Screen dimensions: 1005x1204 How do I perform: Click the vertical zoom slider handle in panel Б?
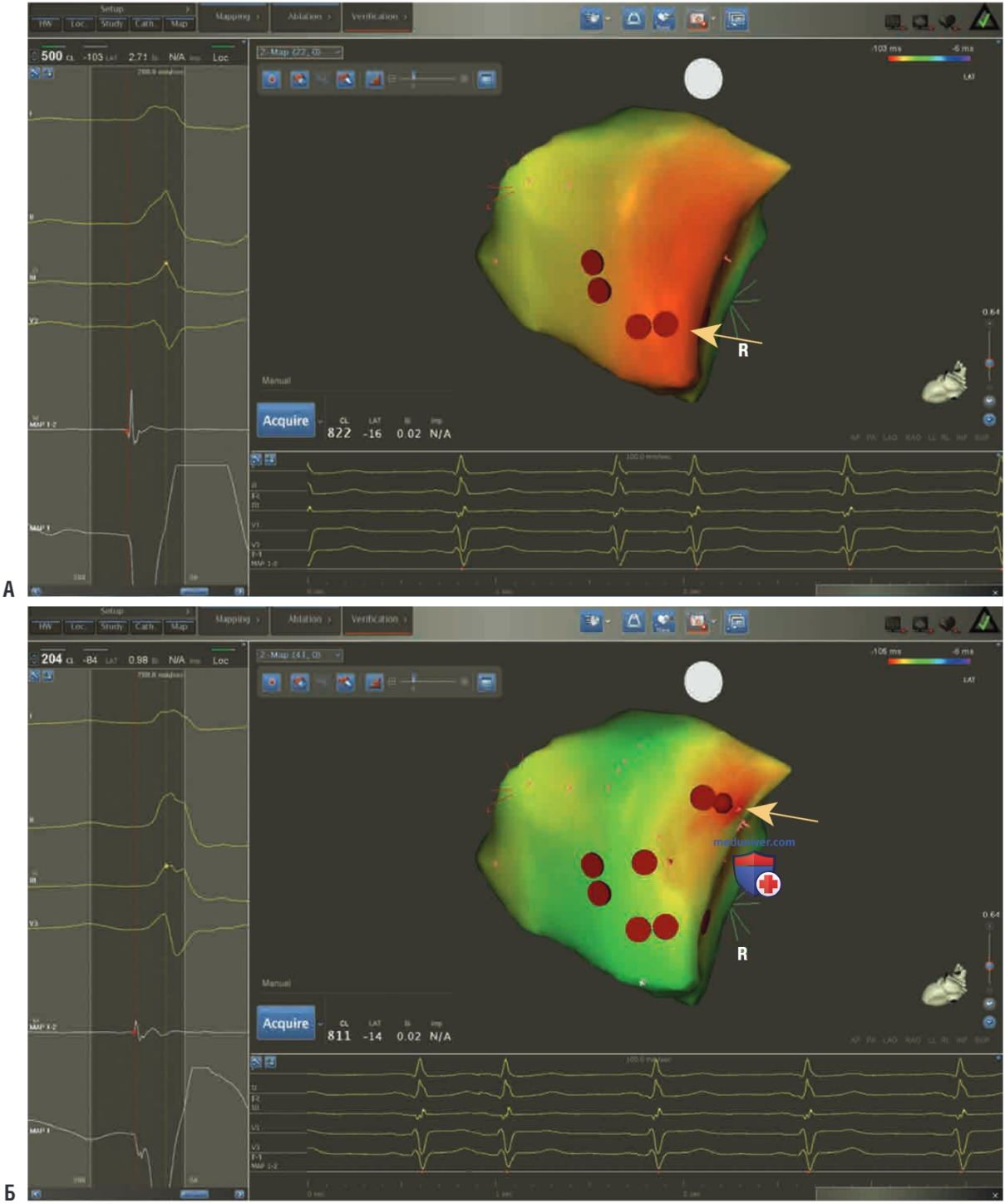[989, 966]
